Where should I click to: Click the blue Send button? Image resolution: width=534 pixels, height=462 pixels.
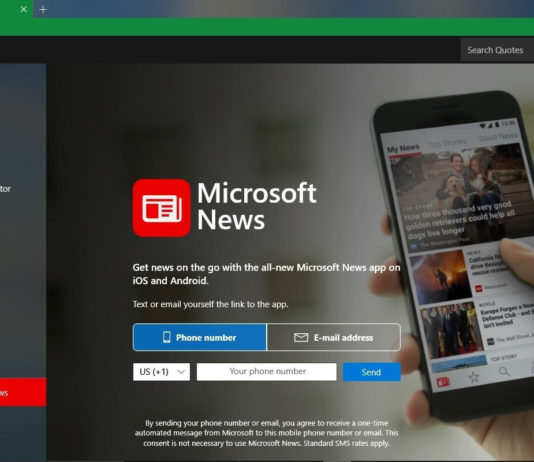(372, 372)
